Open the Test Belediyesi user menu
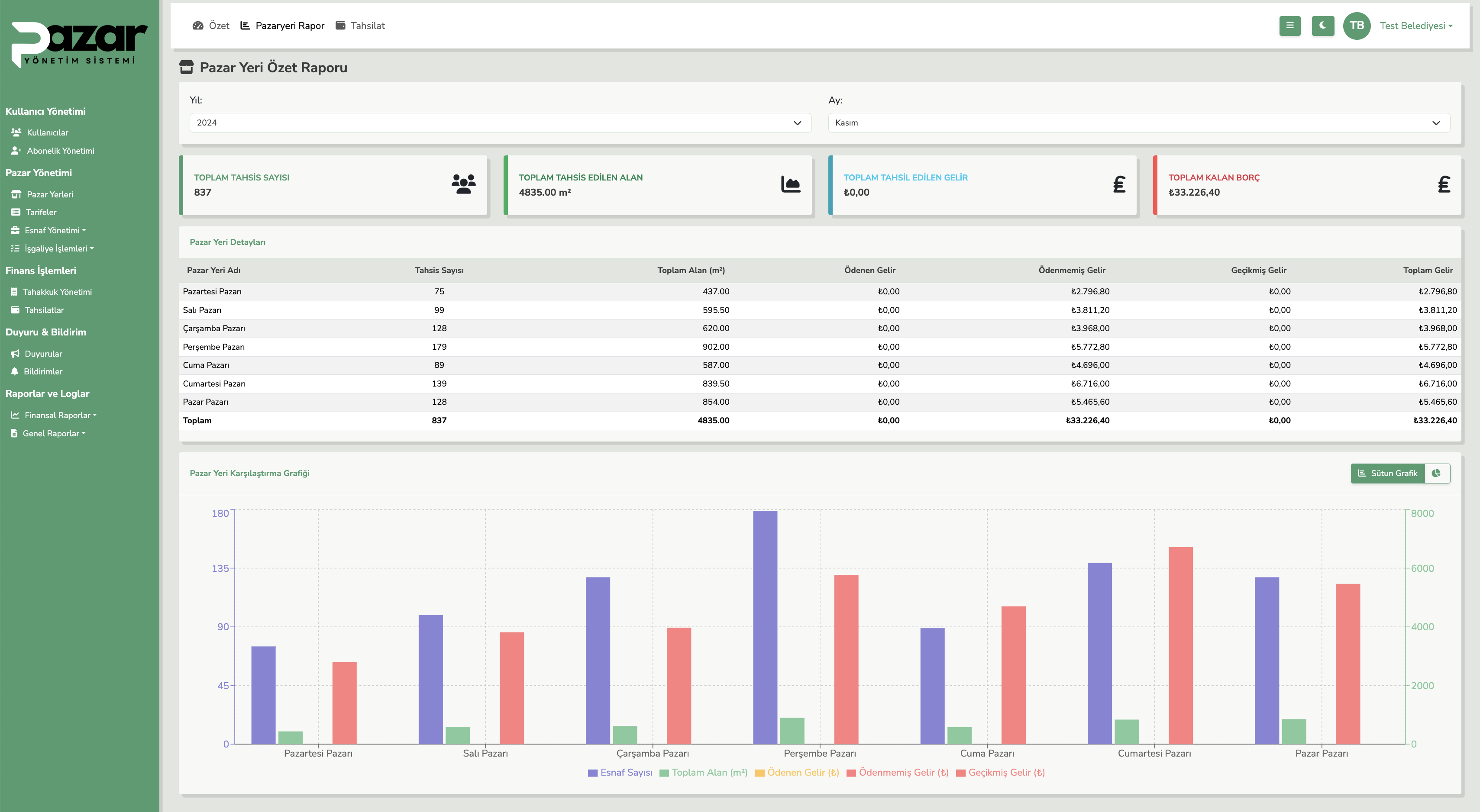Image resolution: width=1480 pixels, height=812 pixels. (x=1416, y=26)
